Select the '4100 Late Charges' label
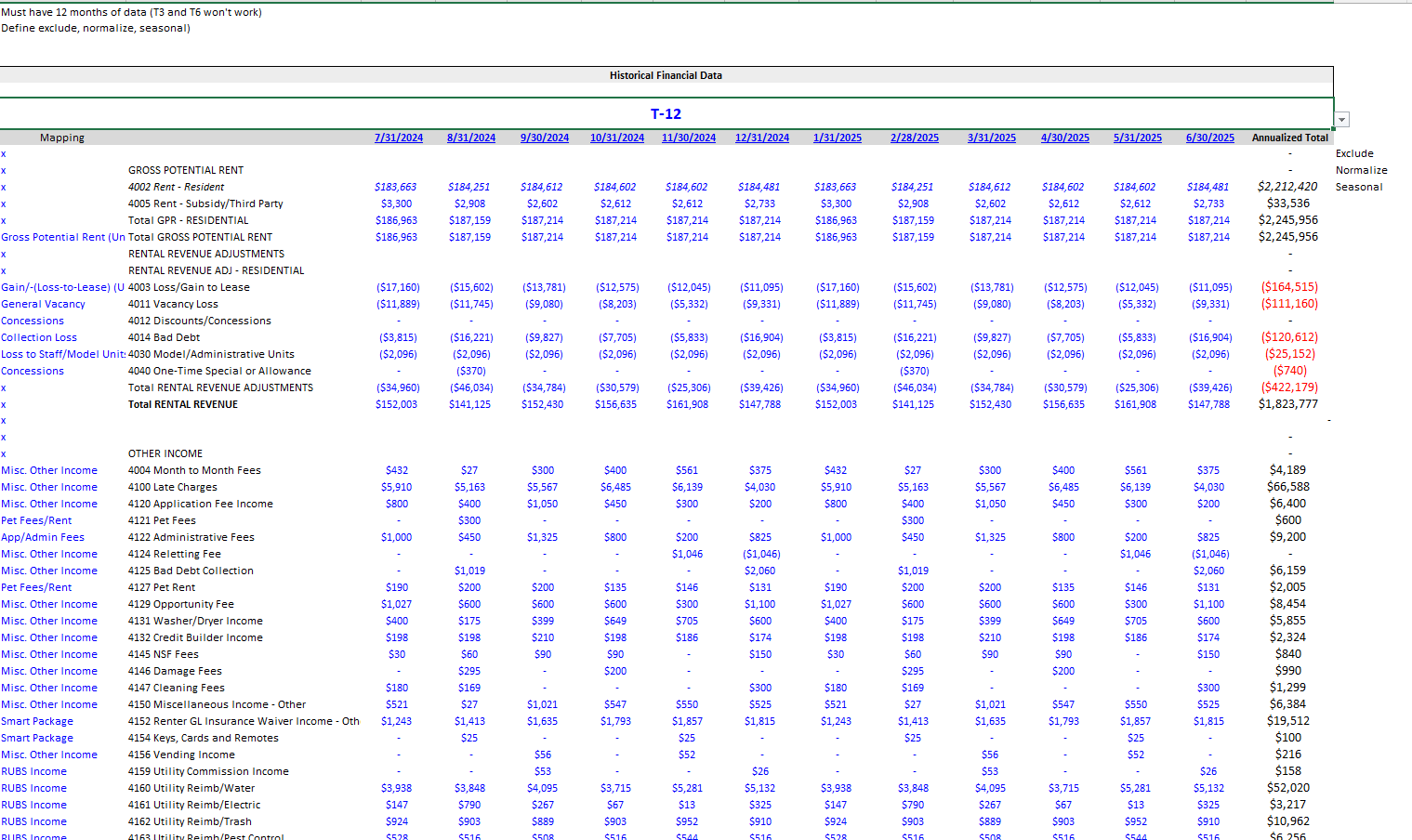The height and width of the screenshot is (840, 1412). coord(173,487)
